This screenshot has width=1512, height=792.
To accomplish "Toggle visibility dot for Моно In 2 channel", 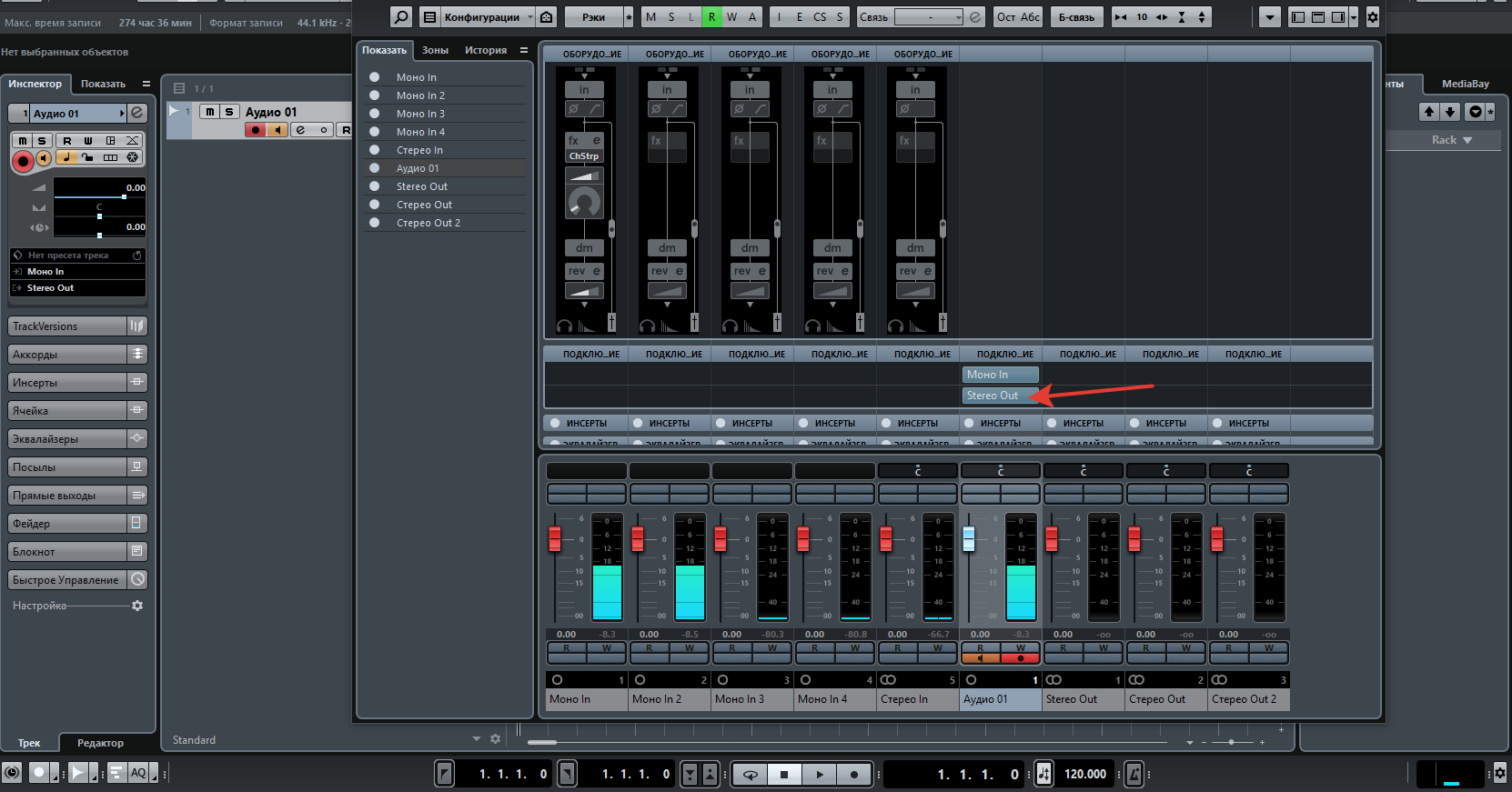I will 374,95.
